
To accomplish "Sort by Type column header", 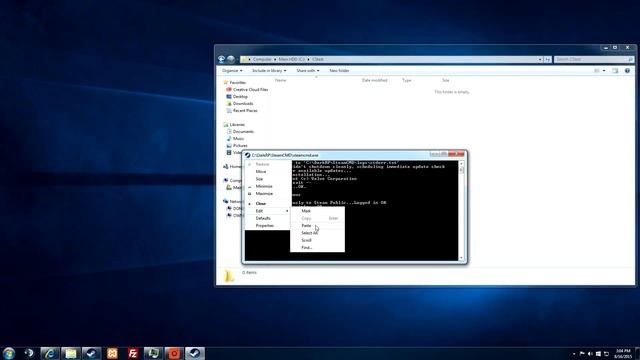I will coord(407,80).
